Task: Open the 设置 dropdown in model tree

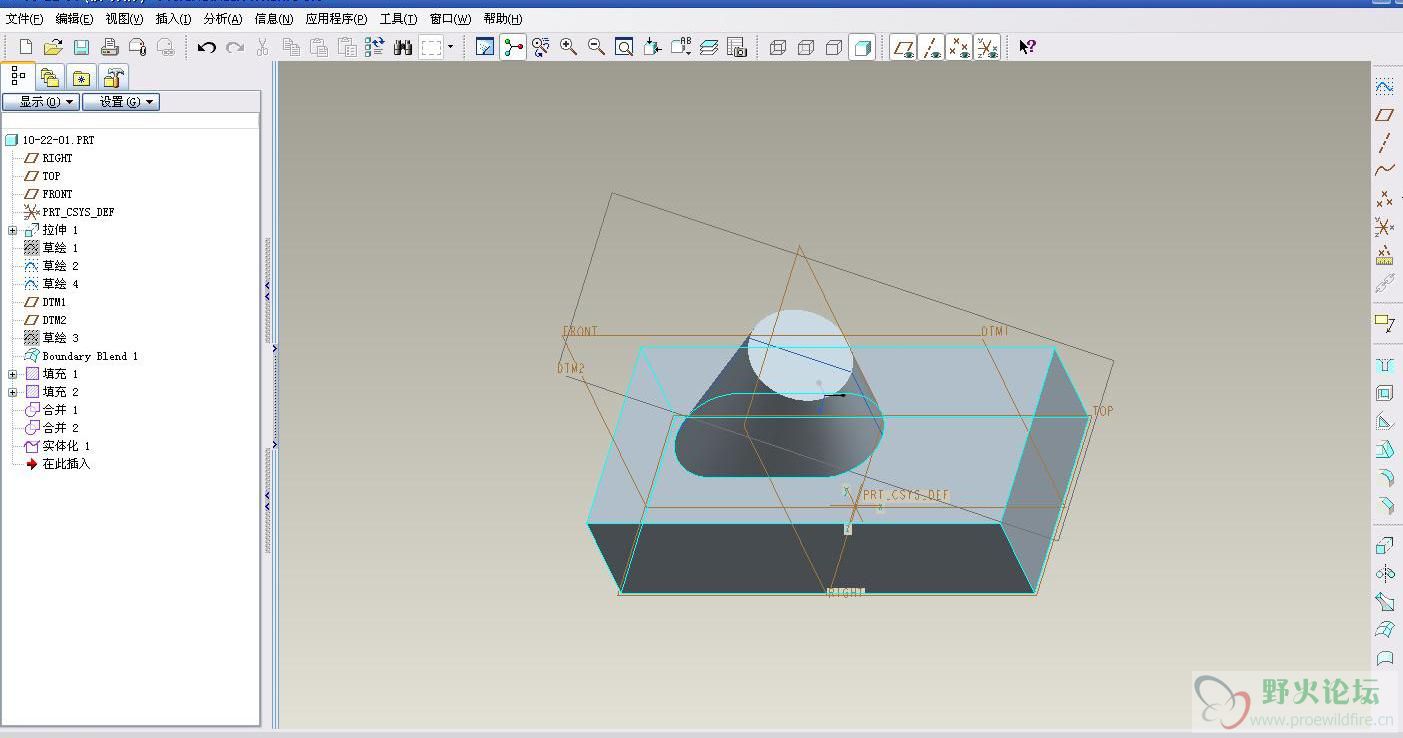Action: [121, 102]
